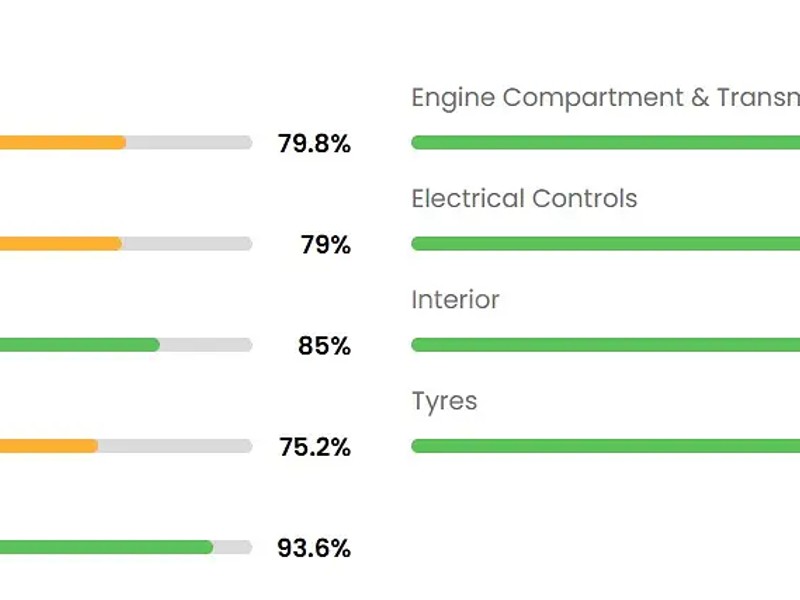Select the 79% score value
The height and width of the screenshot is (600, 800).
tap(325, 245)
